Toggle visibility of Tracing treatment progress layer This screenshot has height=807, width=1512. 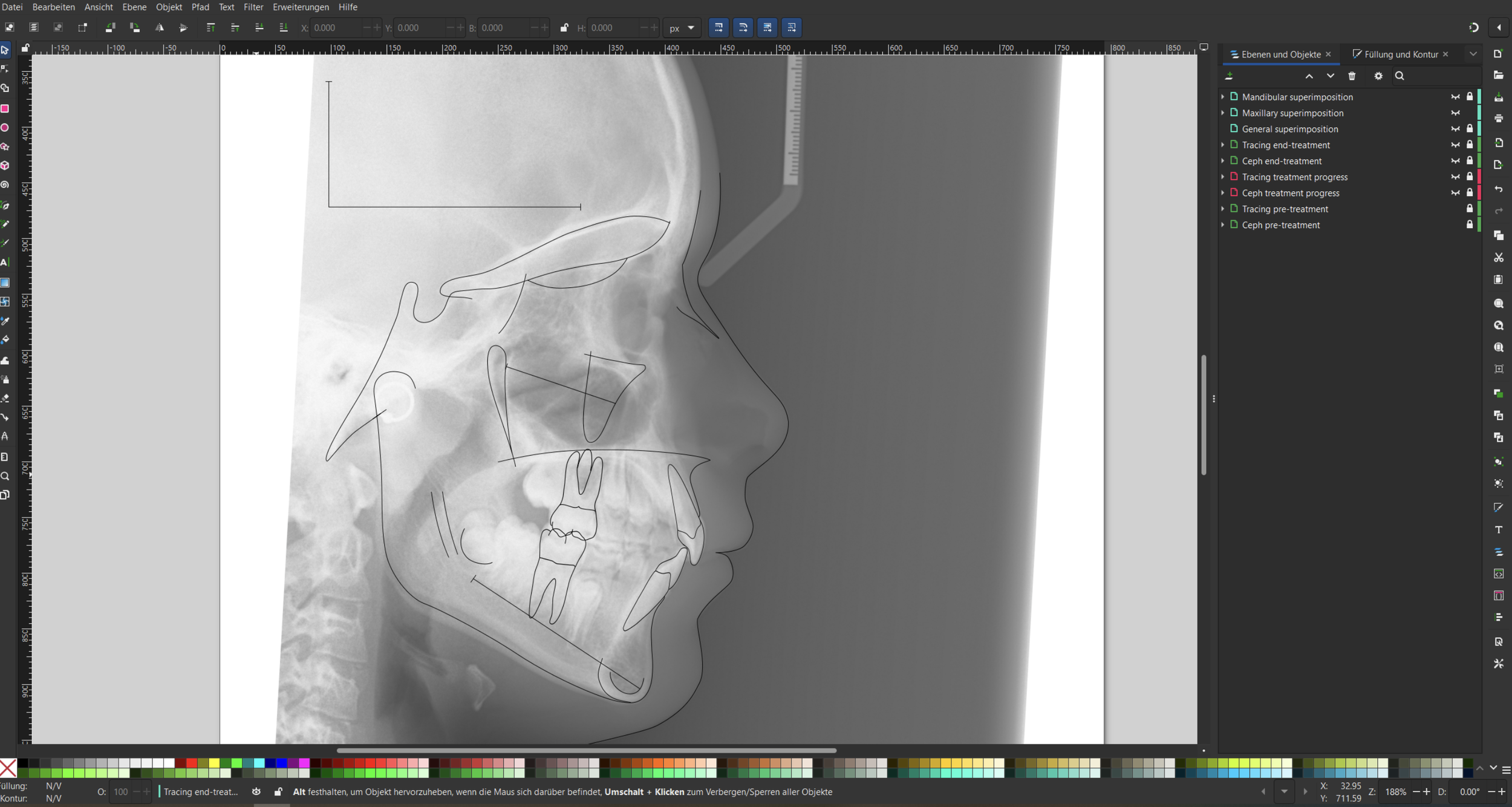pyautogui.click(x=1455, y=177)
